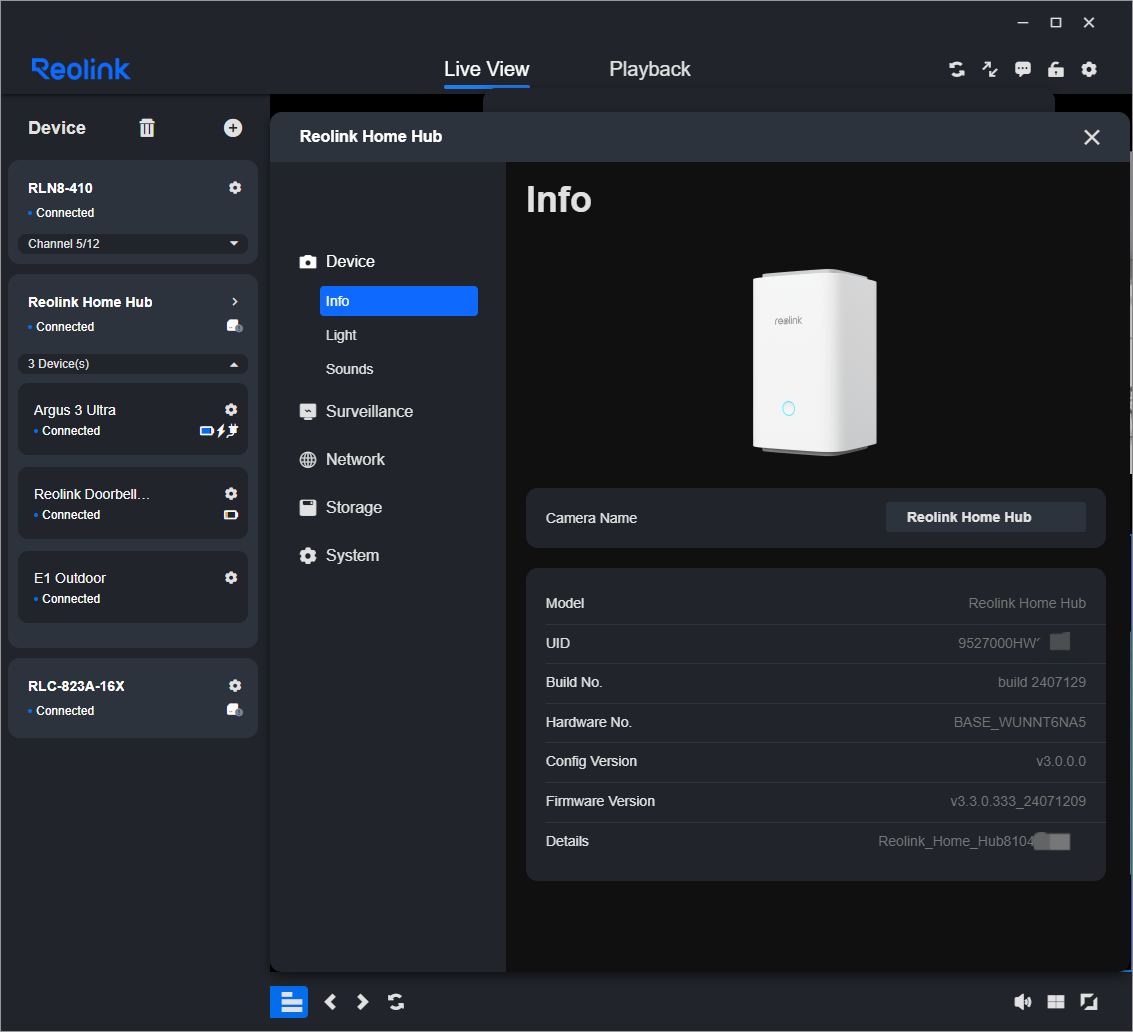1133x1032 pixels.
Task: Click the refresh icon in top toolbar
Action: pos(957,69)
